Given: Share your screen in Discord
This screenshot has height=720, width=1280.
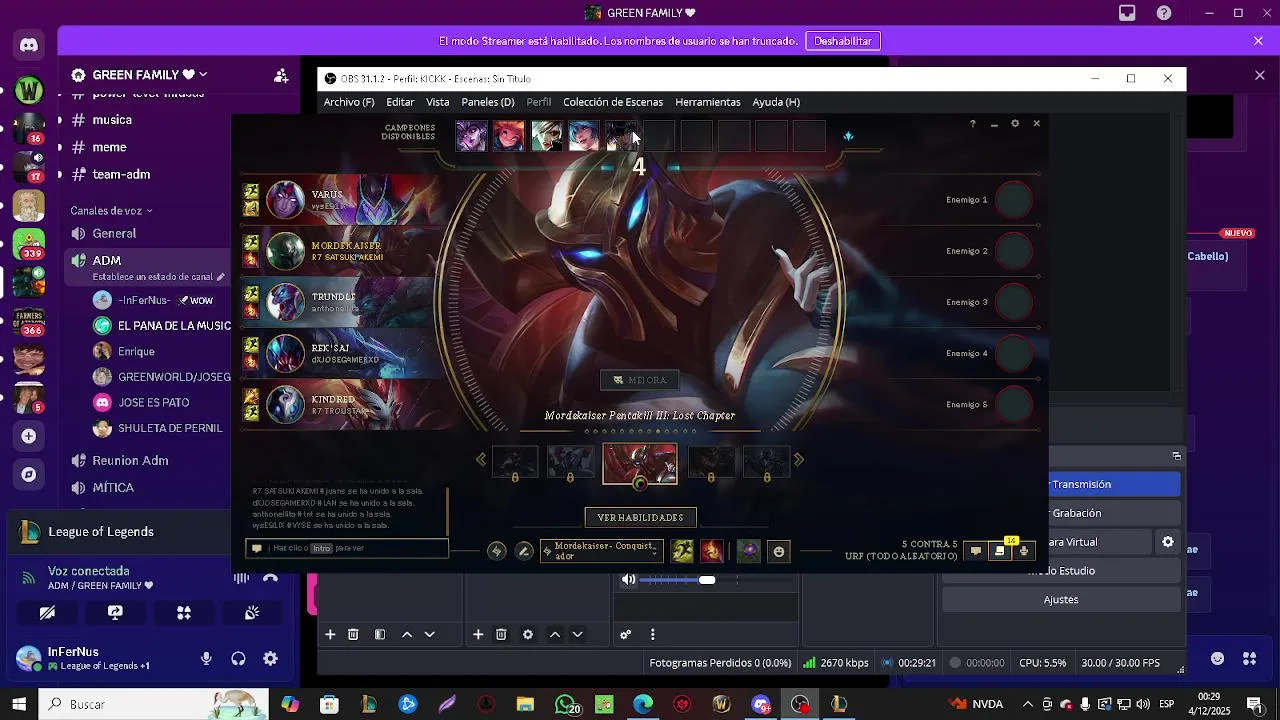Looking at the screenshot, I should (115, 613).
